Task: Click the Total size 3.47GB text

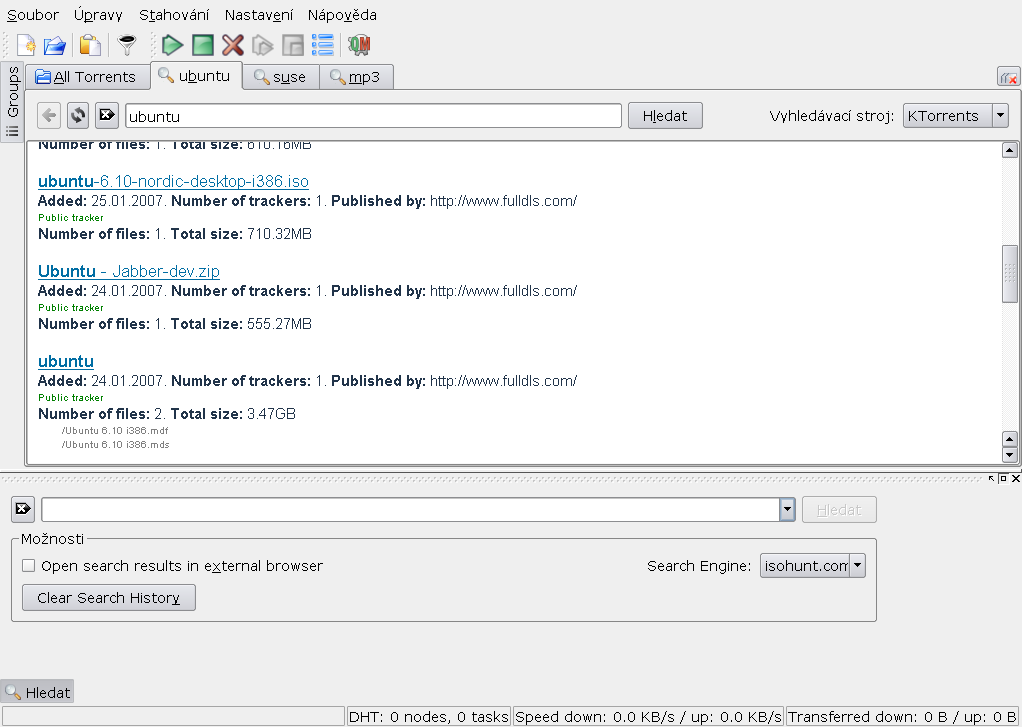Action: 233,413
